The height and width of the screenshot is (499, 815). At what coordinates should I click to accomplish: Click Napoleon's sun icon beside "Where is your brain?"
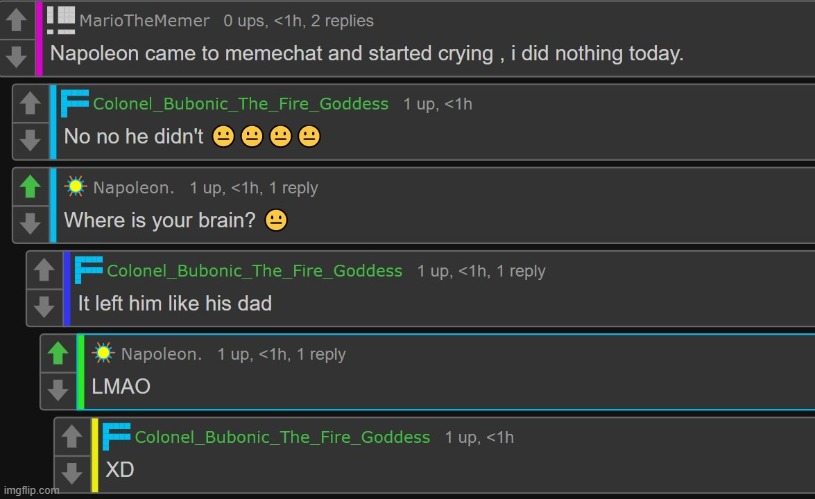tap(75, 187)
